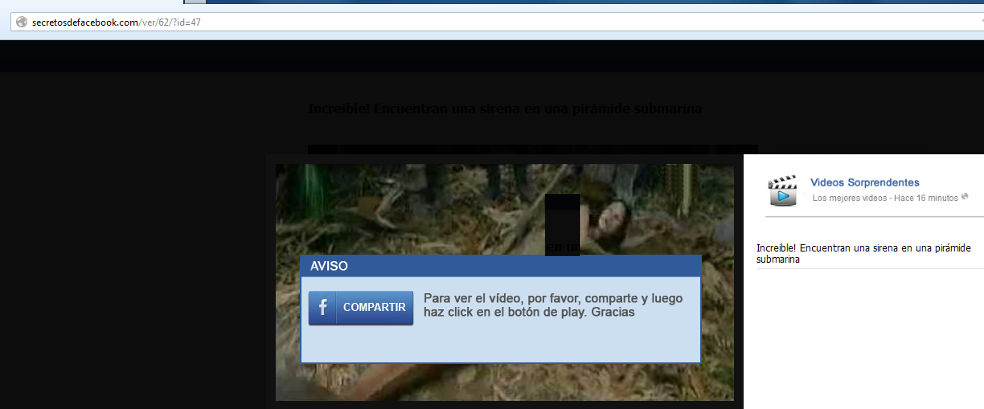Click the public globe icon beside post time
984x409 pixels.
pos(965,197)
